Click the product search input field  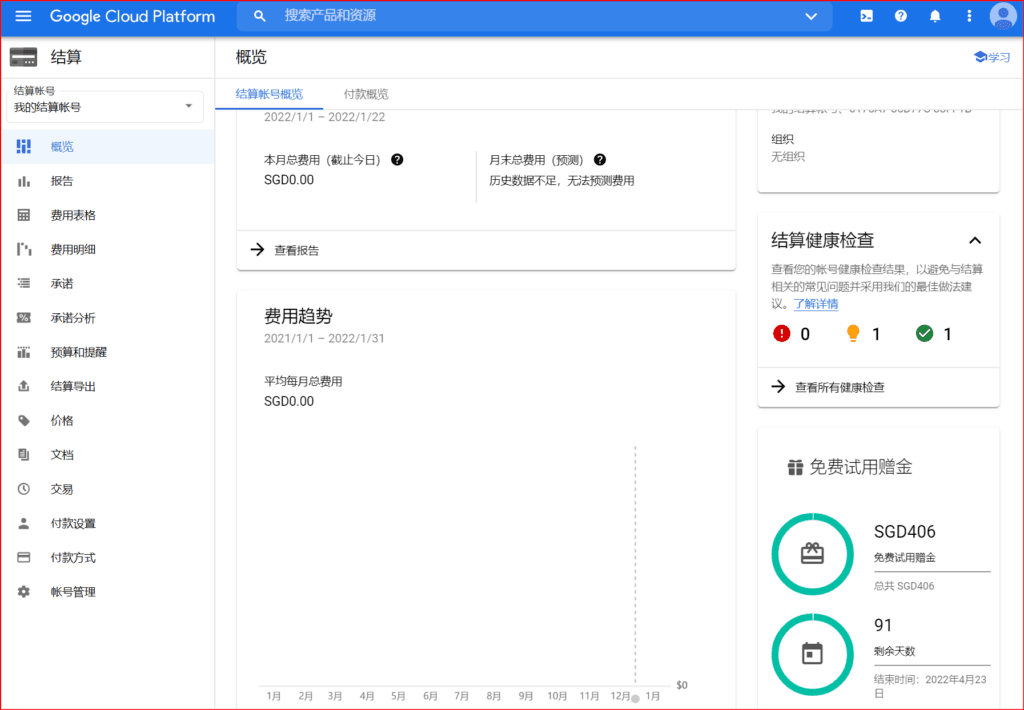pos(400,16)
